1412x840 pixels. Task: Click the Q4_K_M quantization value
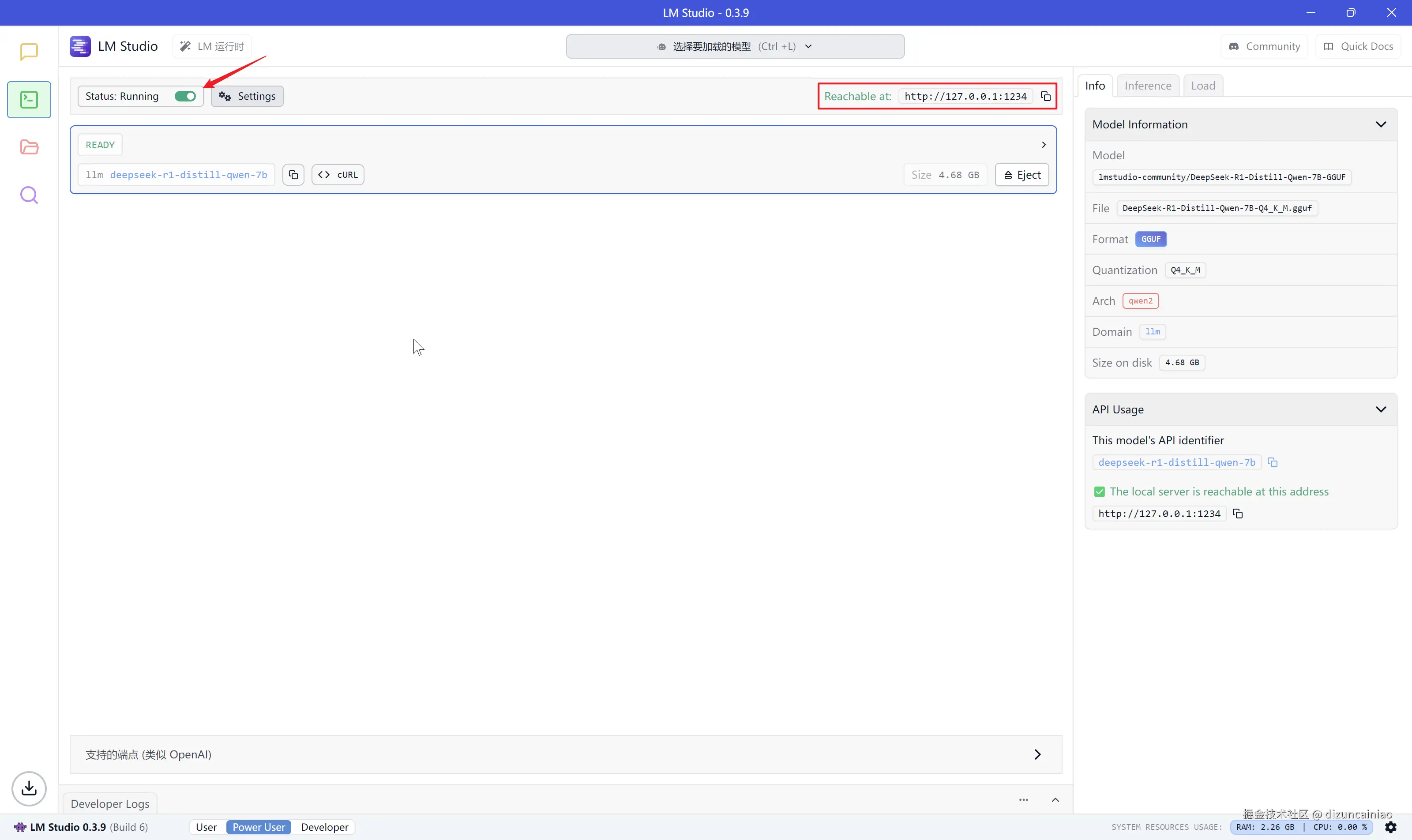click(1185, 270)
